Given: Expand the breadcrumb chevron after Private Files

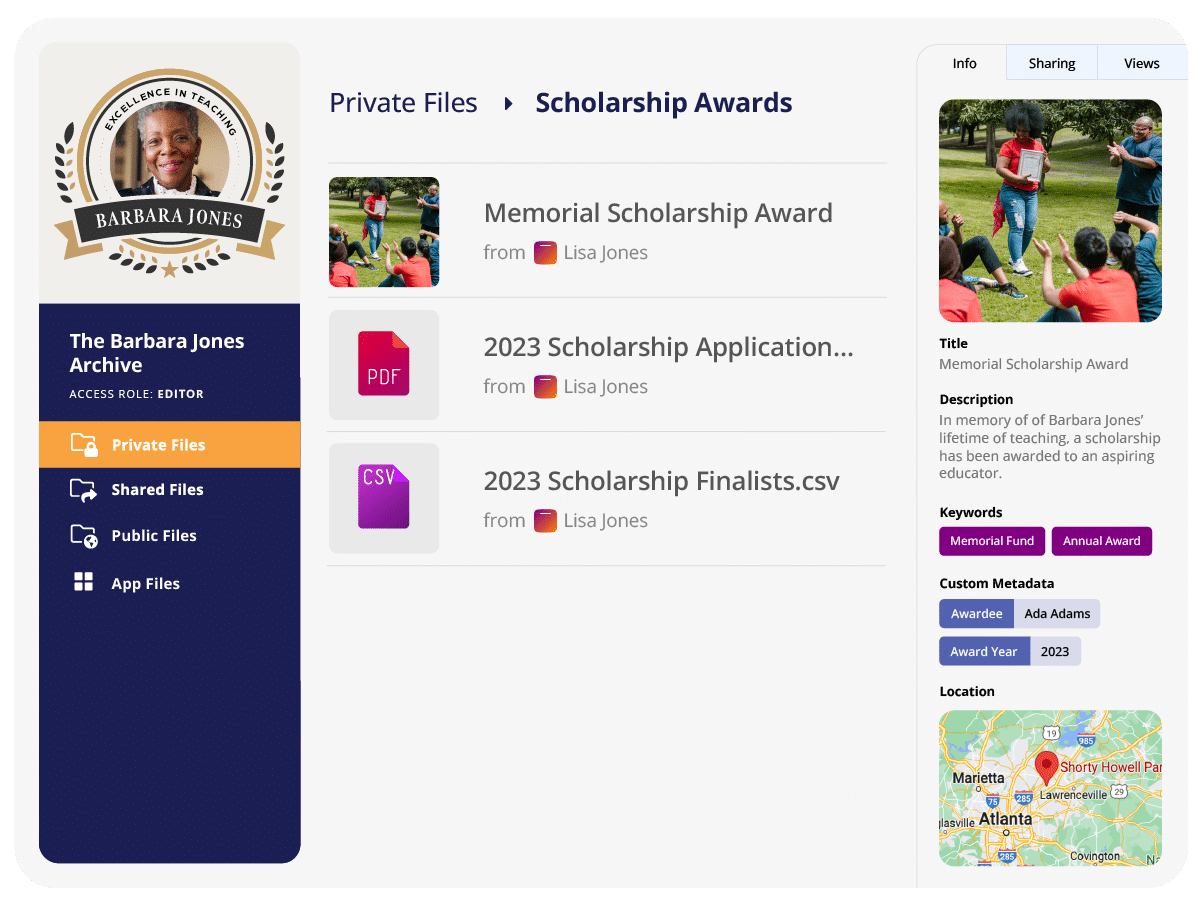Looking at the screenshot, I should (508, 103).
